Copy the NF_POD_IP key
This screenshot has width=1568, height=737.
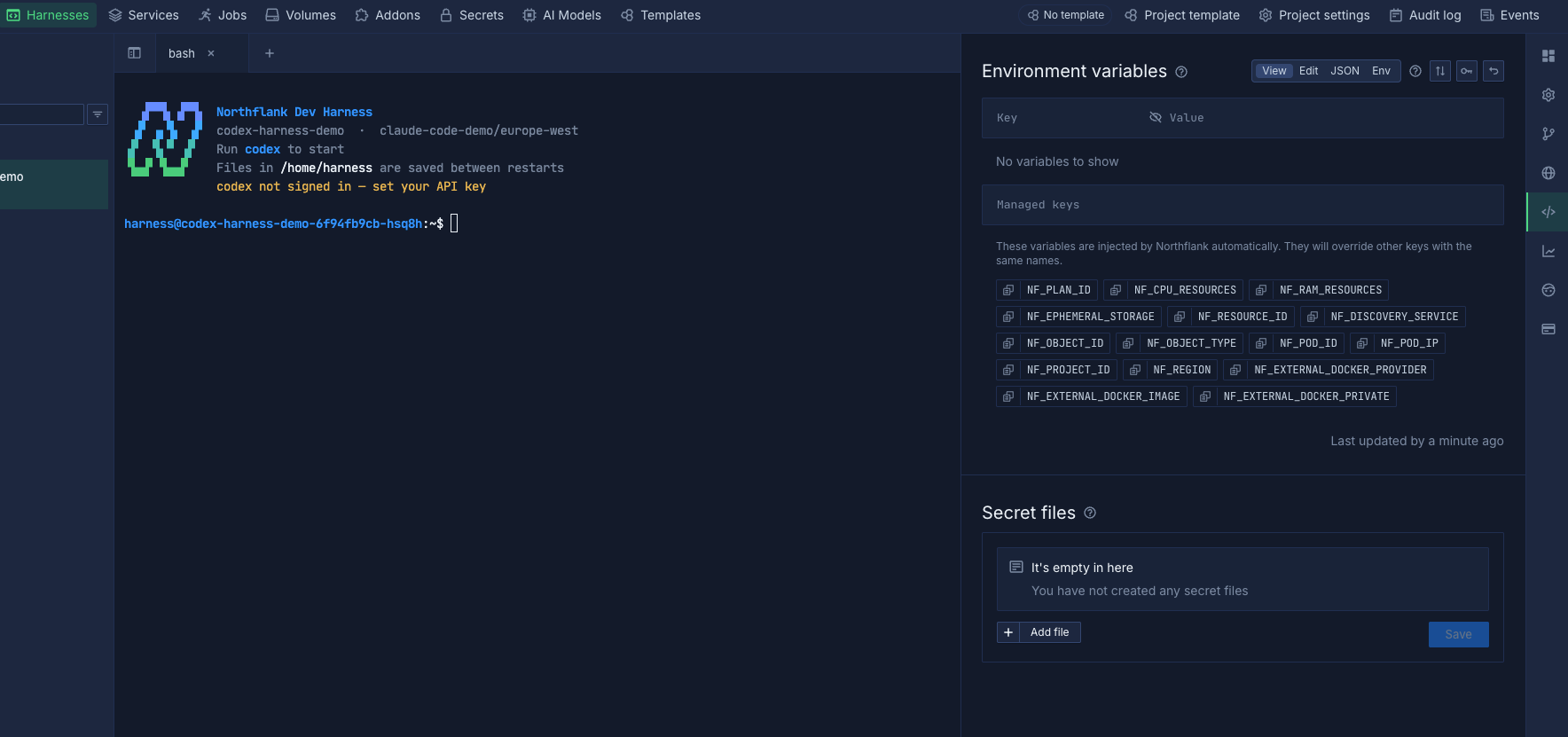point(1362,343)
